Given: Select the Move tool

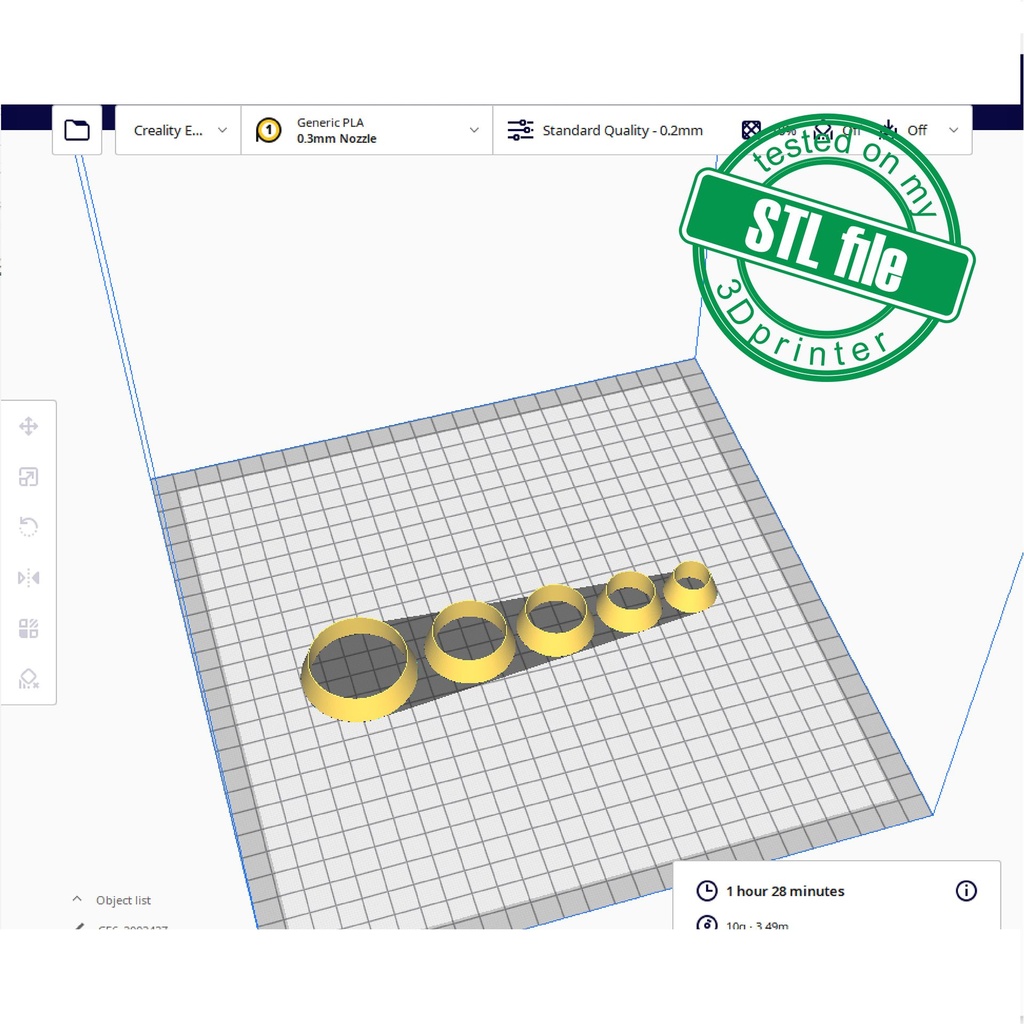Looking at the screenshot, I should coord(28,427).
